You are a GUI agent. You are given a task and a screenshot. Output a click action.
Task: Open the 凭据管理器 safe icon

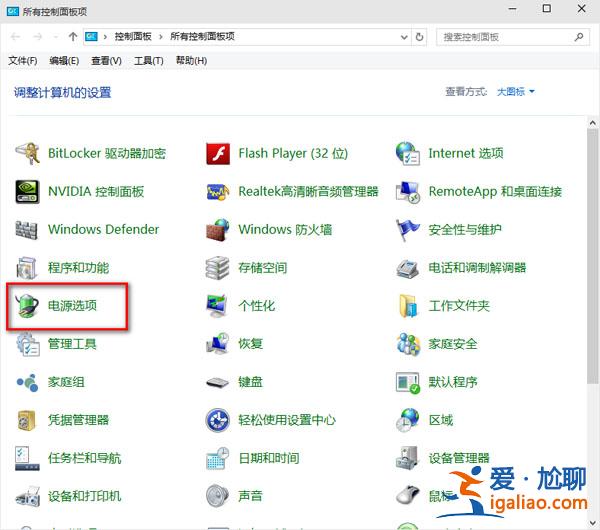[x=26, y=420]
